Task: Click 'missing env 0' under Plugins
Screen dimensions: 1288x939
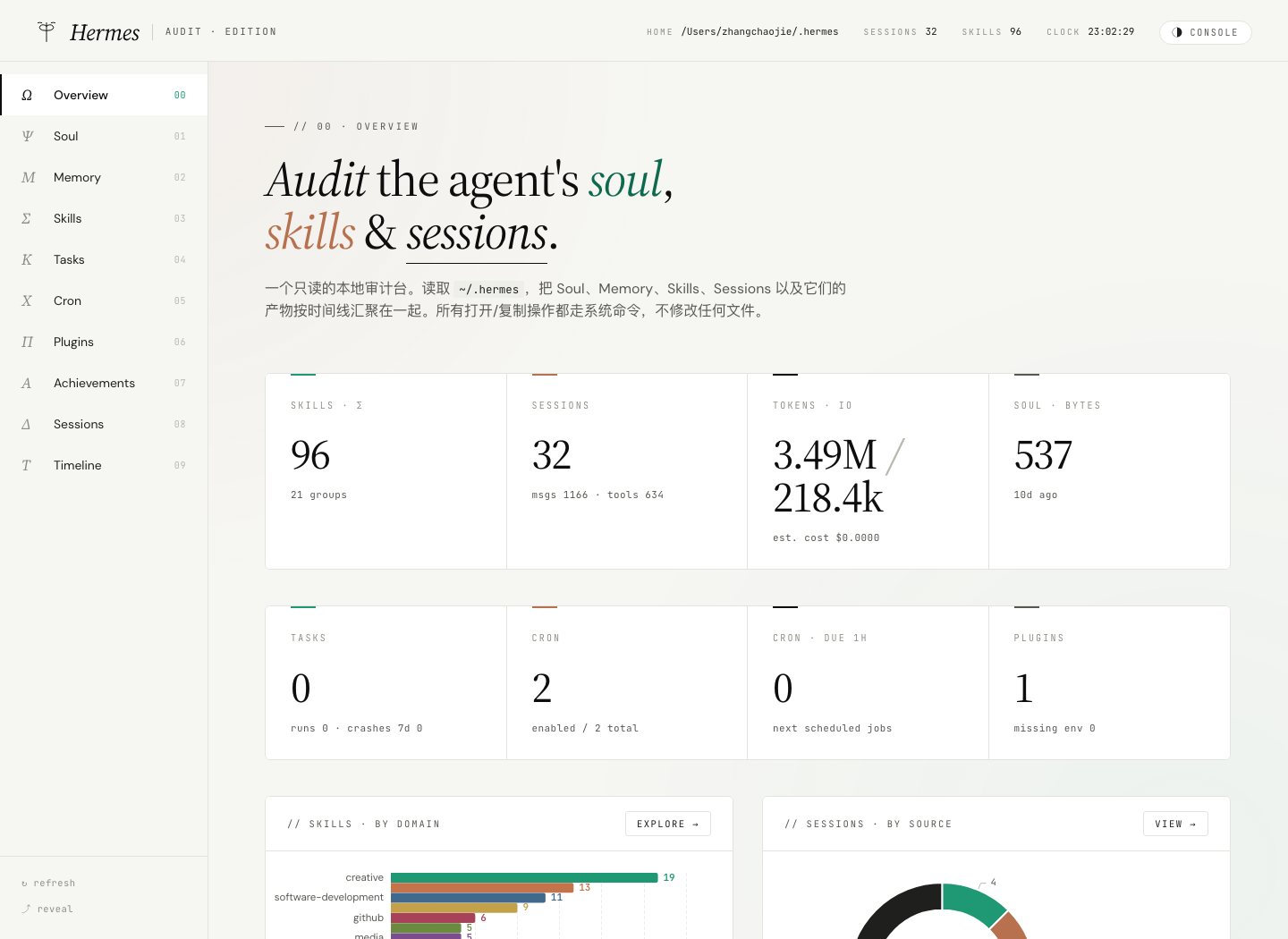Action: tap(1054, 728)
